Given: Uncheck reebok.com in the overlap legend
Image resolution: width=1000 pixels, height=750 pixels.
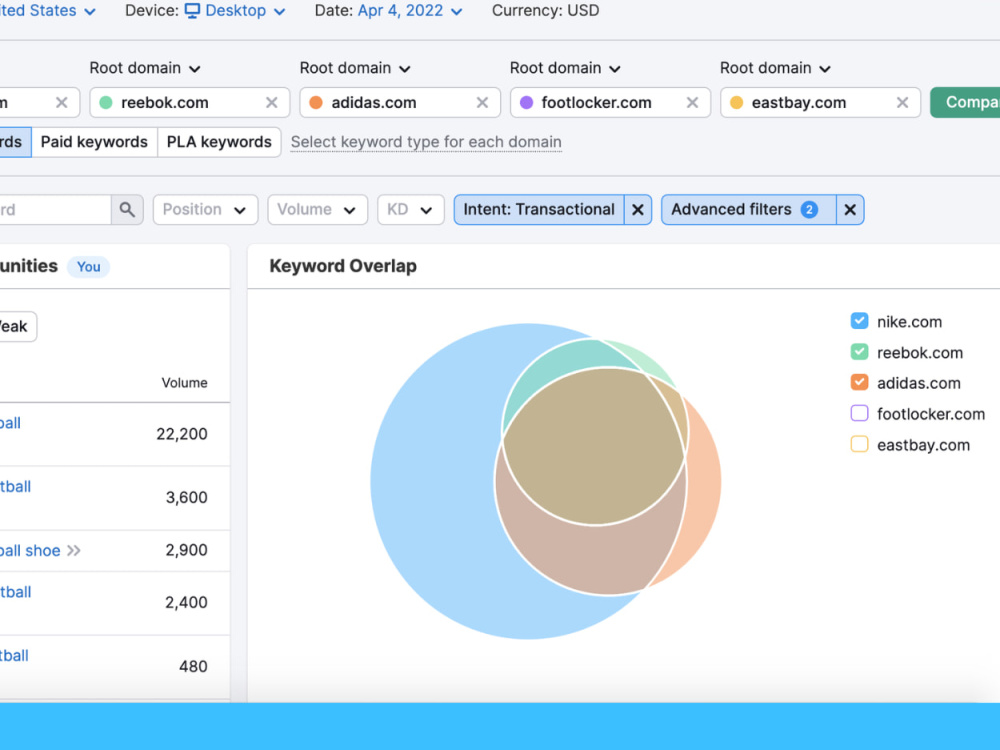Looking at the screenshot, I should 859,351.
